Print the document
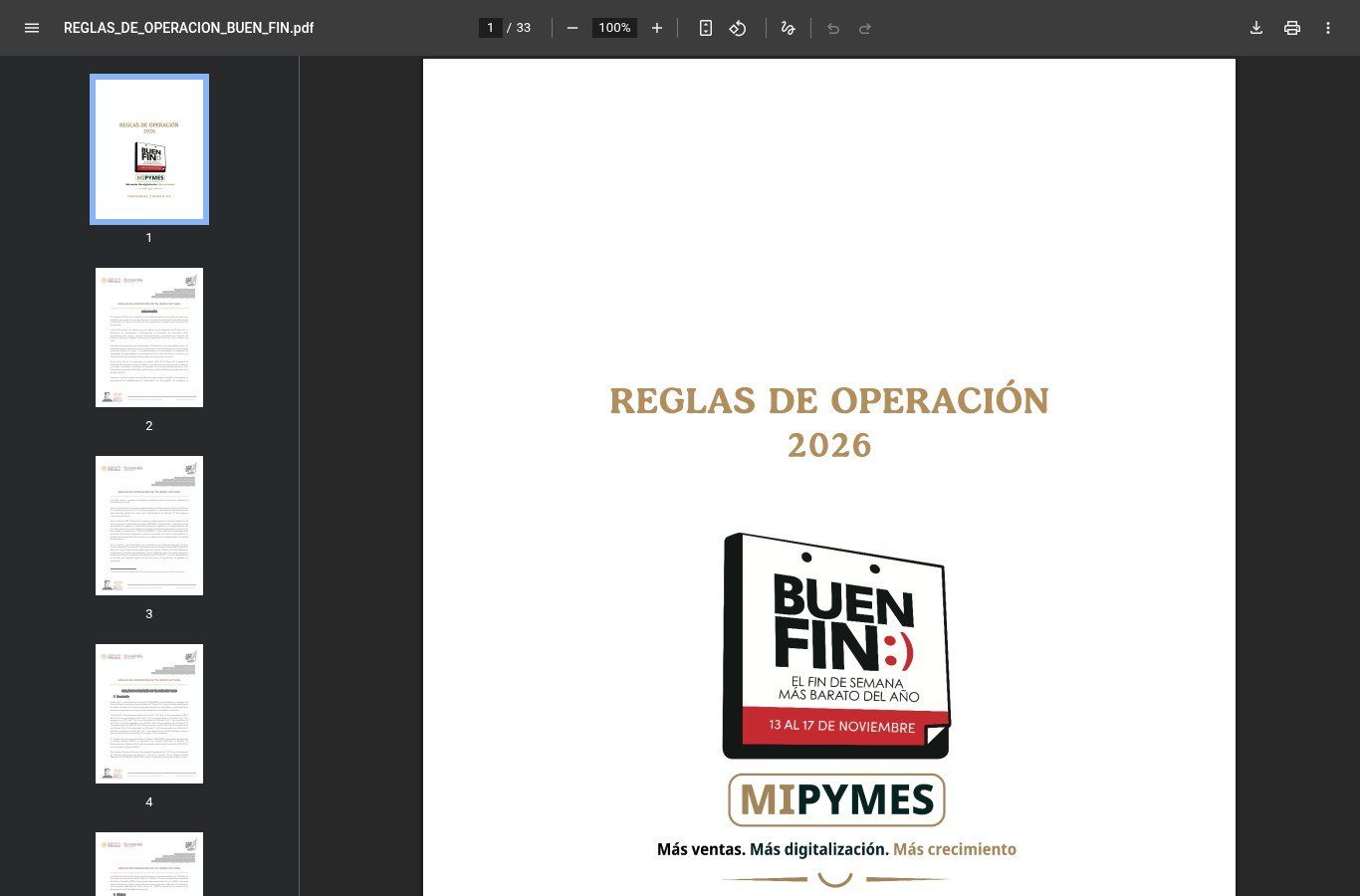The image size is (1360, 896). (1292, 28)
